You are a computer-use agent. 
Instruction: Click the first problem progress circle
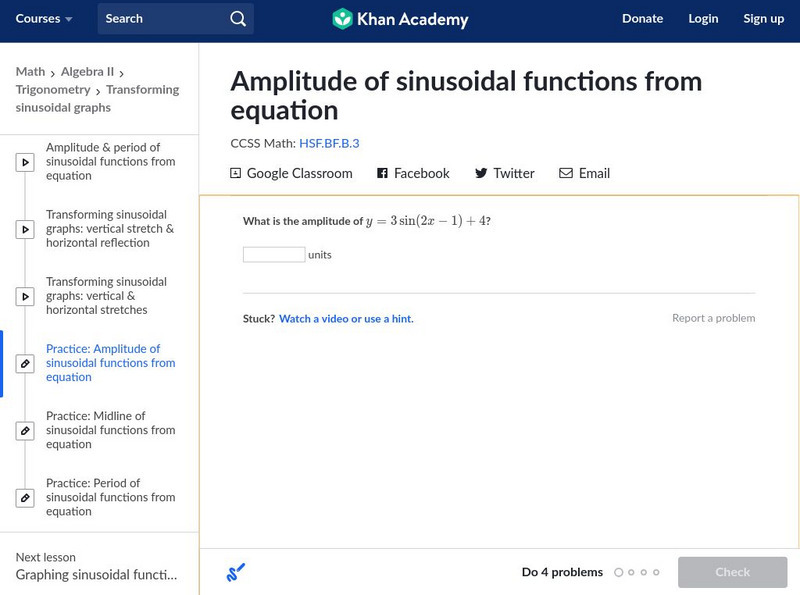point(619,573)
